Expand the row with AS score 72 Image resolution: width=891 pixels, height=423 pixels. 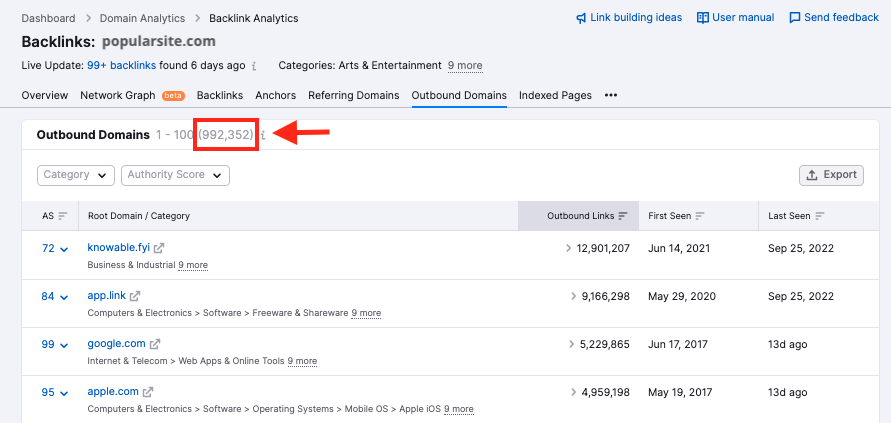(64, 249)
